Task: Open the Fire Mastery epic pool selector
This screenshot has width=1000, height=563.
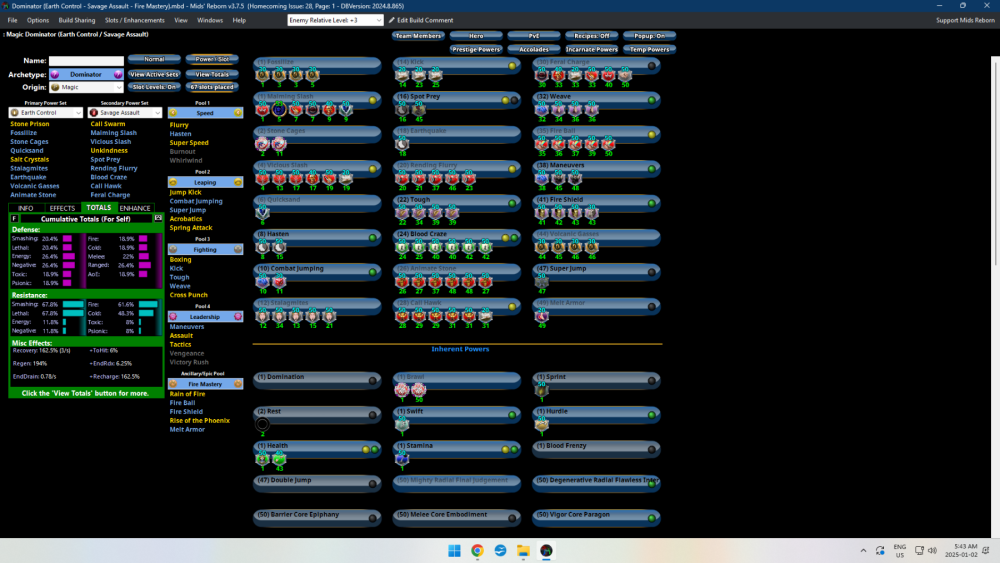Action: [205, 384]
